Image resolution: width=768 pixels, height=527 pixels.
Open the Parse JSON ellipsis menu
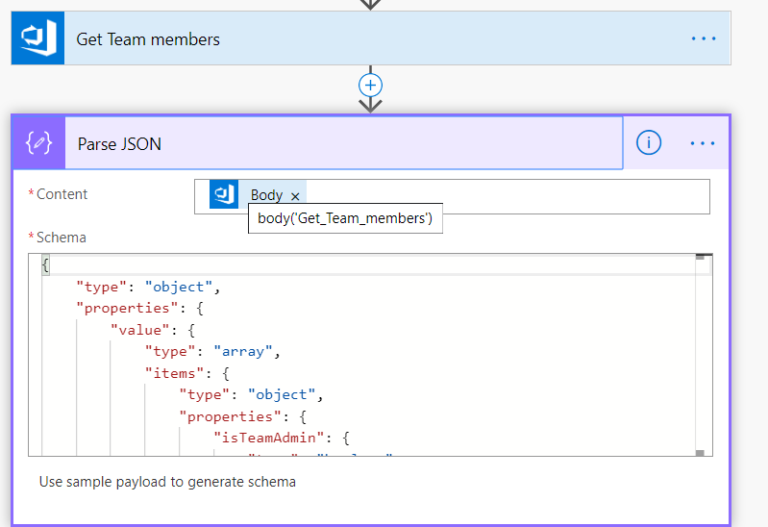coord(703,143)
